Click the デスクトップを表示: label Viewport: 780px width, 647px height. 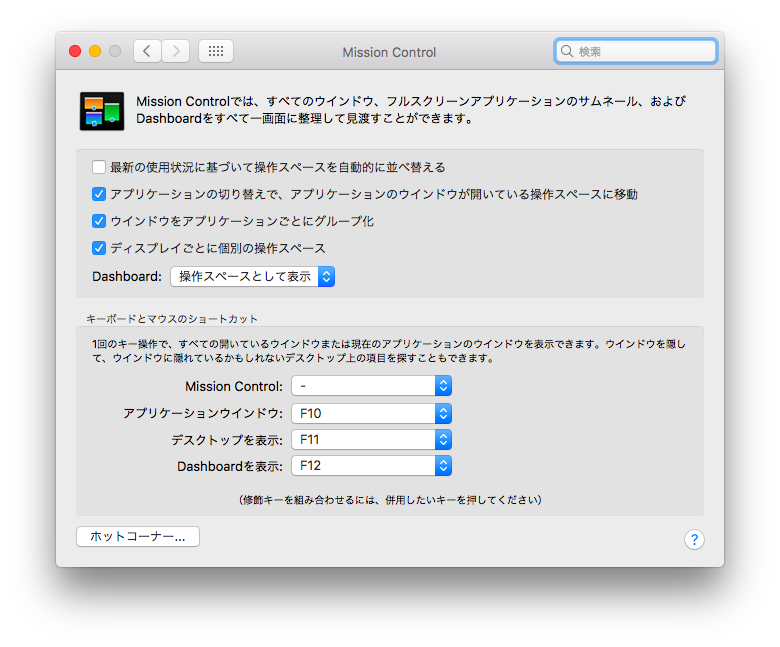(x=227, y=440)
